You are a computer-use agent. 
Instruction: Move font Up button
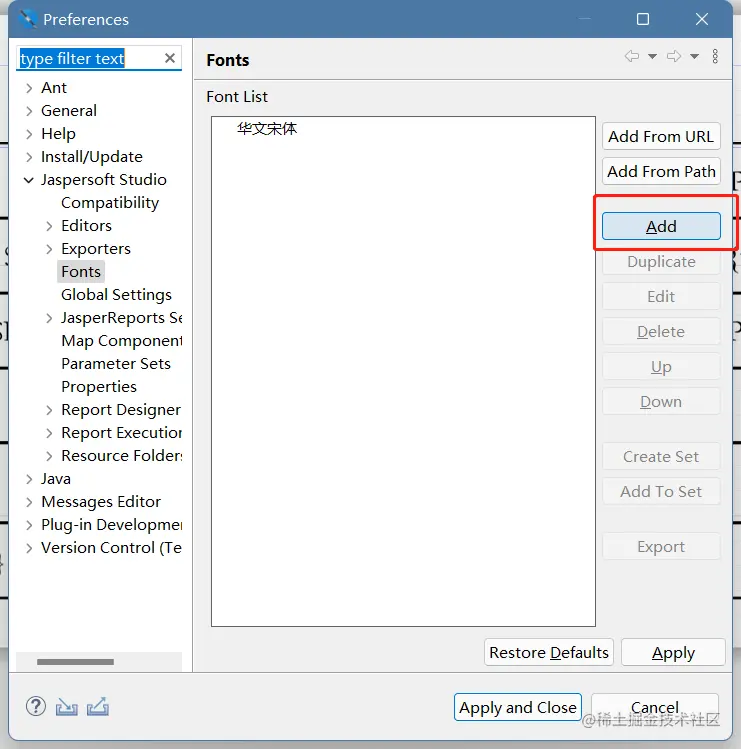[x=661, y=366]
